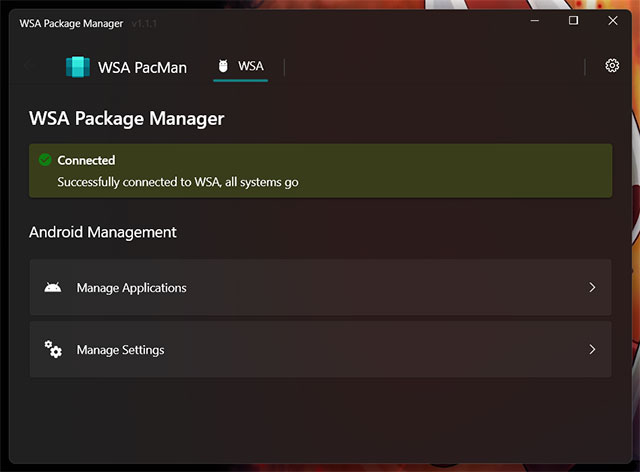Close the WSA Package Manager window
The width and height of the screenshot is (640, 472).
[613, 21]
